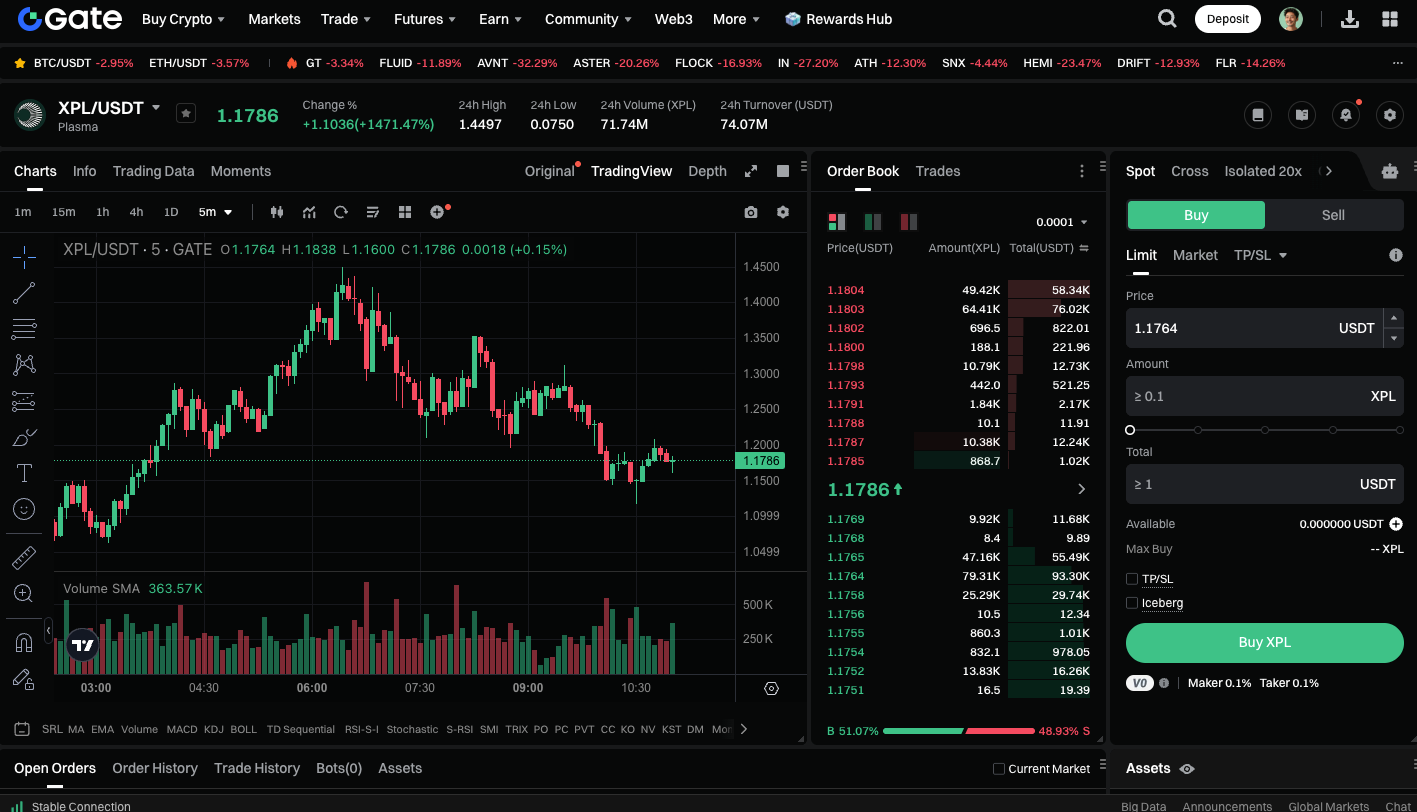
Task: Open candlestick chart type selector
Action: (x=278, y=212)
